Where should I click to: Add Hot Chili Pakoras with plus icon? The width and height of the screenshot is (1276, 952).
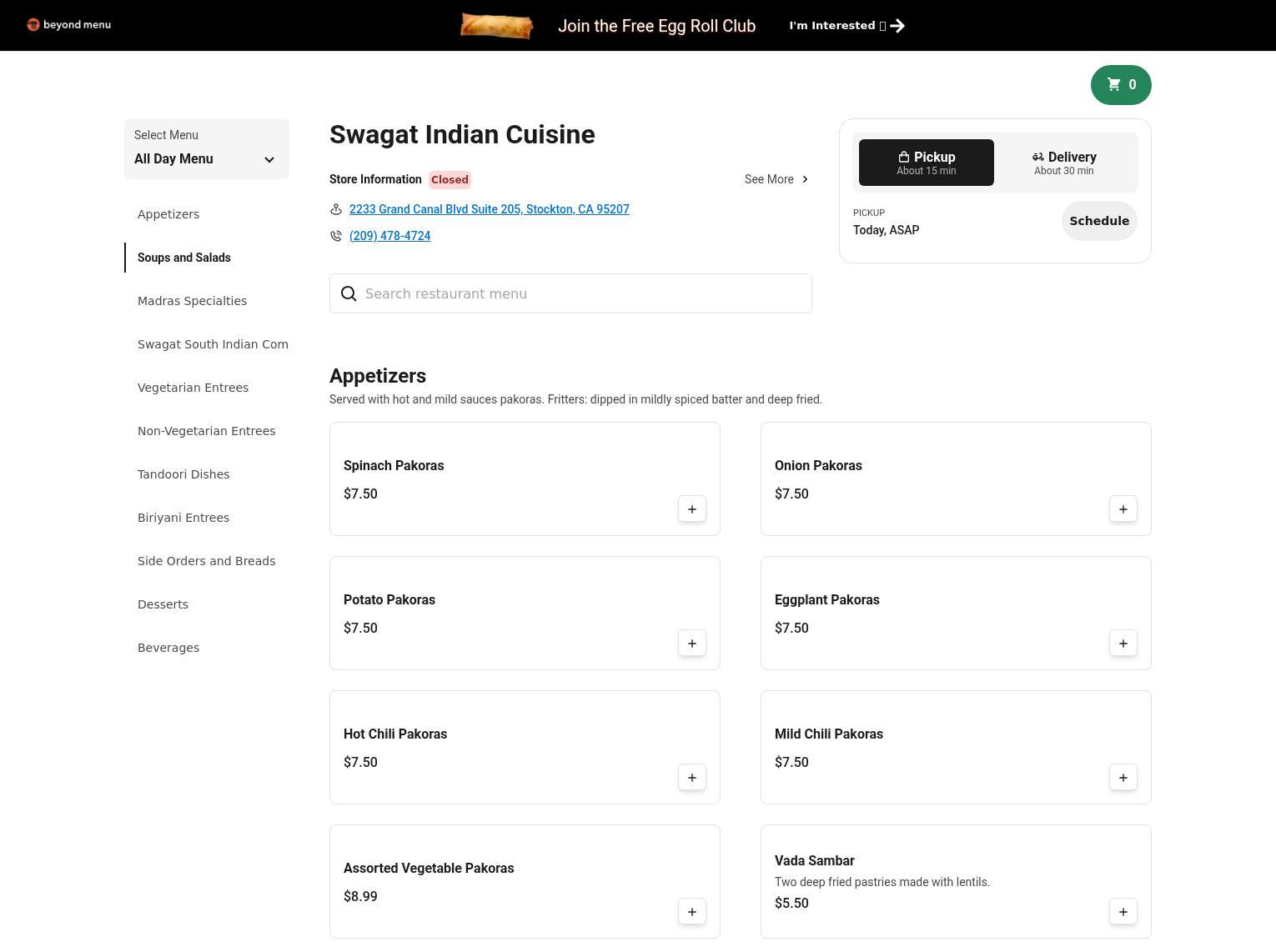(691, 778)
